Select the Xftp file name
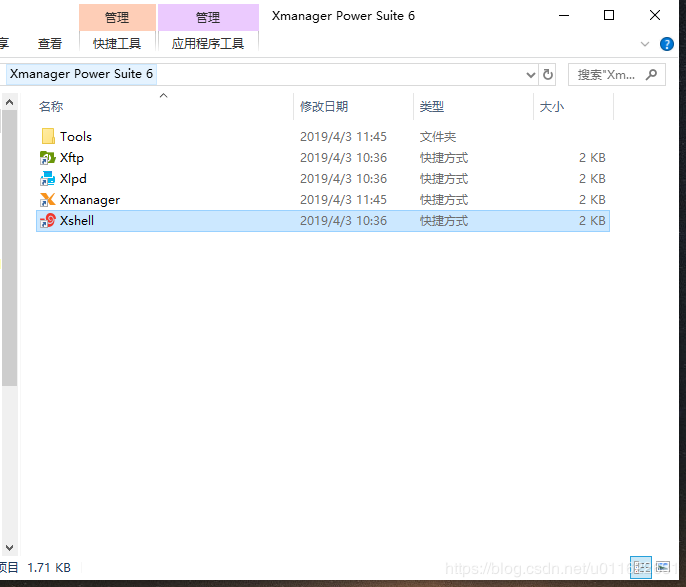 [x=72, y=158]
